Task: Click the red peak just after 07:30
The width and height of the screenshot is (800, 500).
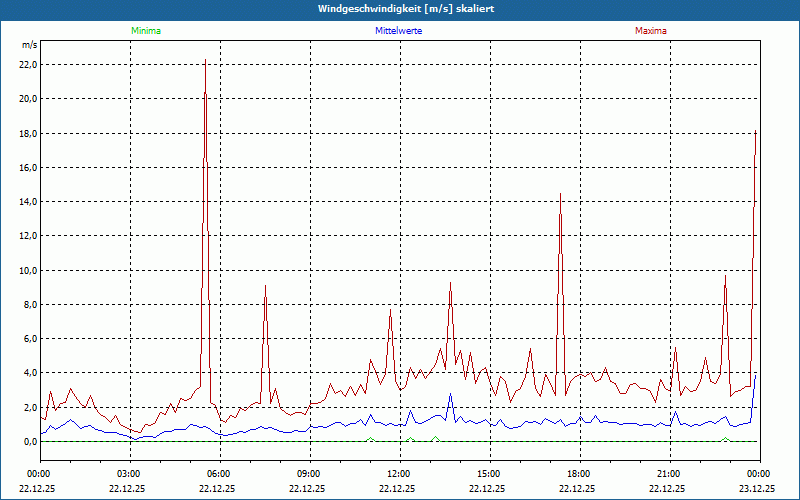Action: coord(265,287)
